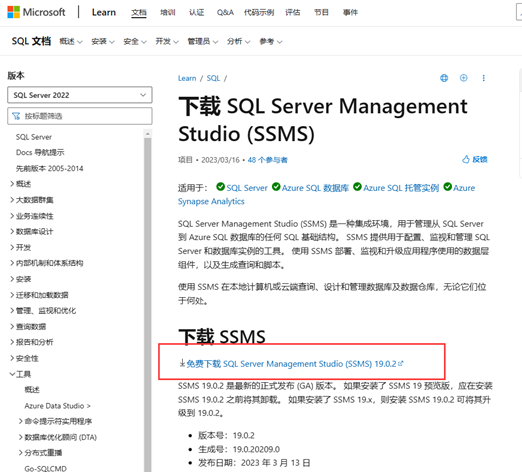Open the 节目 tab
Viewport: 522px width, 472px height.
click(x=321, y=12)
